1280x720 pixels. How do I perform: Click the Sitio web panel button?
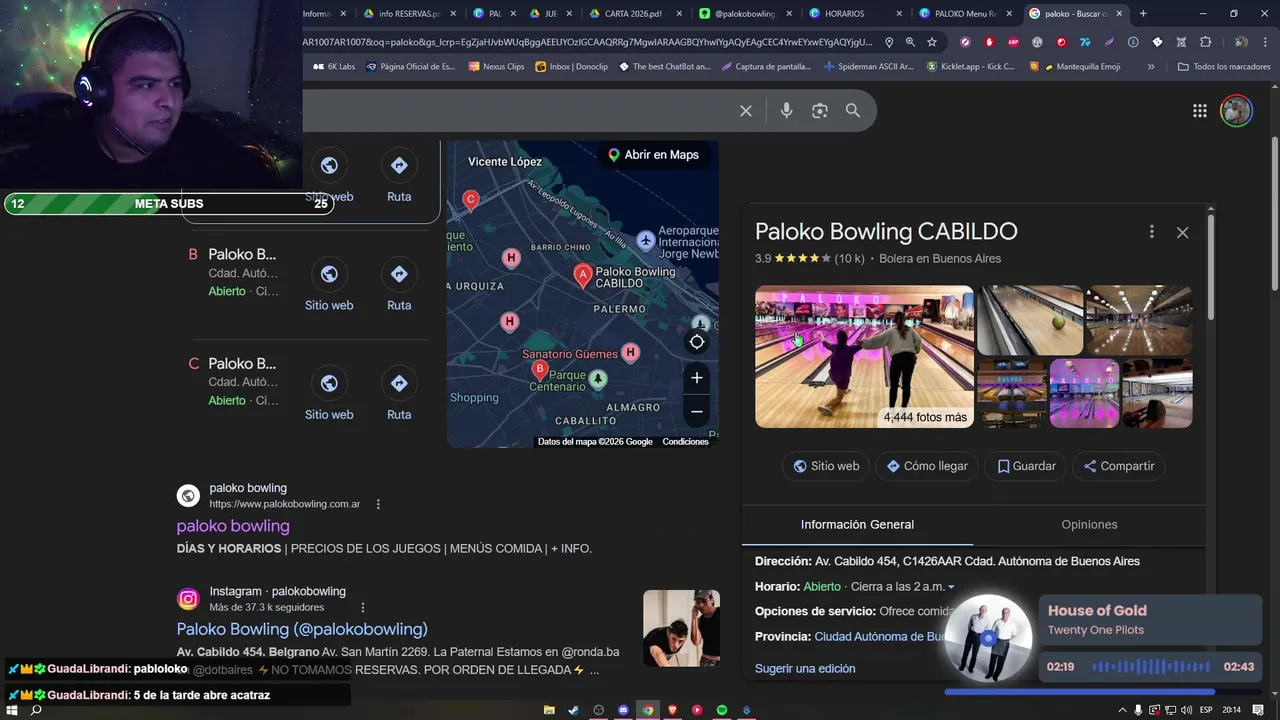pyautogui.click(x=827, y=466)
